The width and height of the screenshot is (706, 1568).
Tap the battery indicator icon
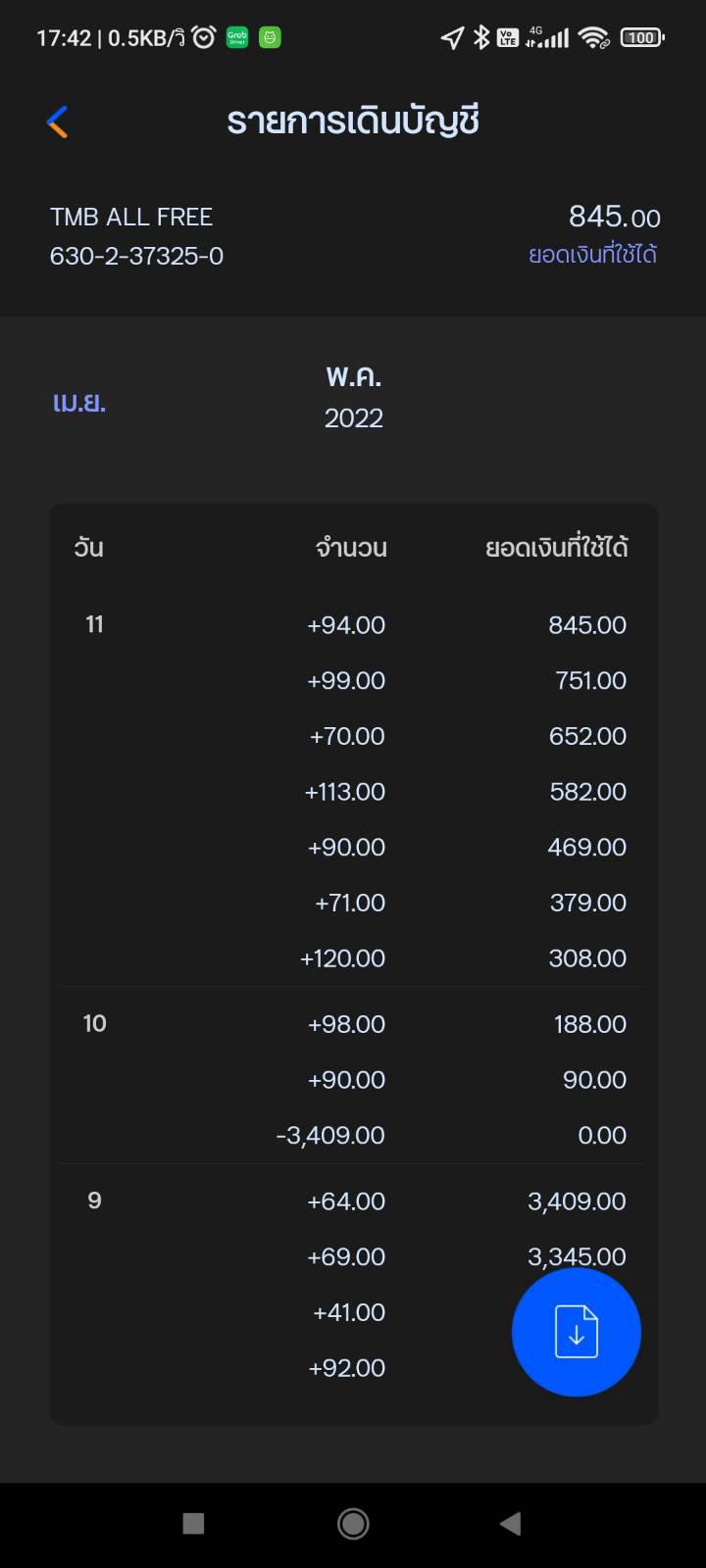pos(642,37)
